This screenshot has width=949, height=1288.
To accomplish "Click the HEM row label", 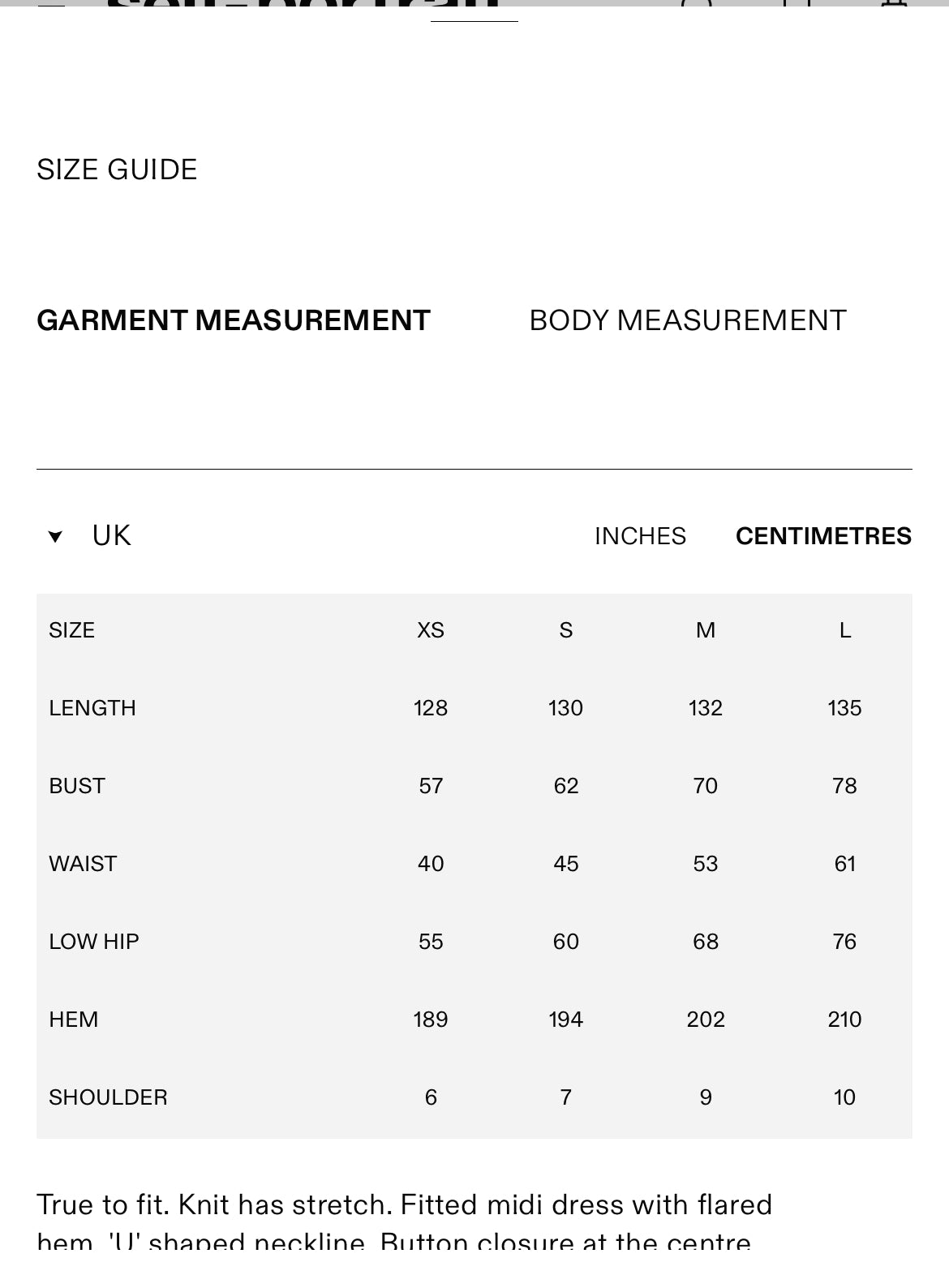I will (73, 1020).
